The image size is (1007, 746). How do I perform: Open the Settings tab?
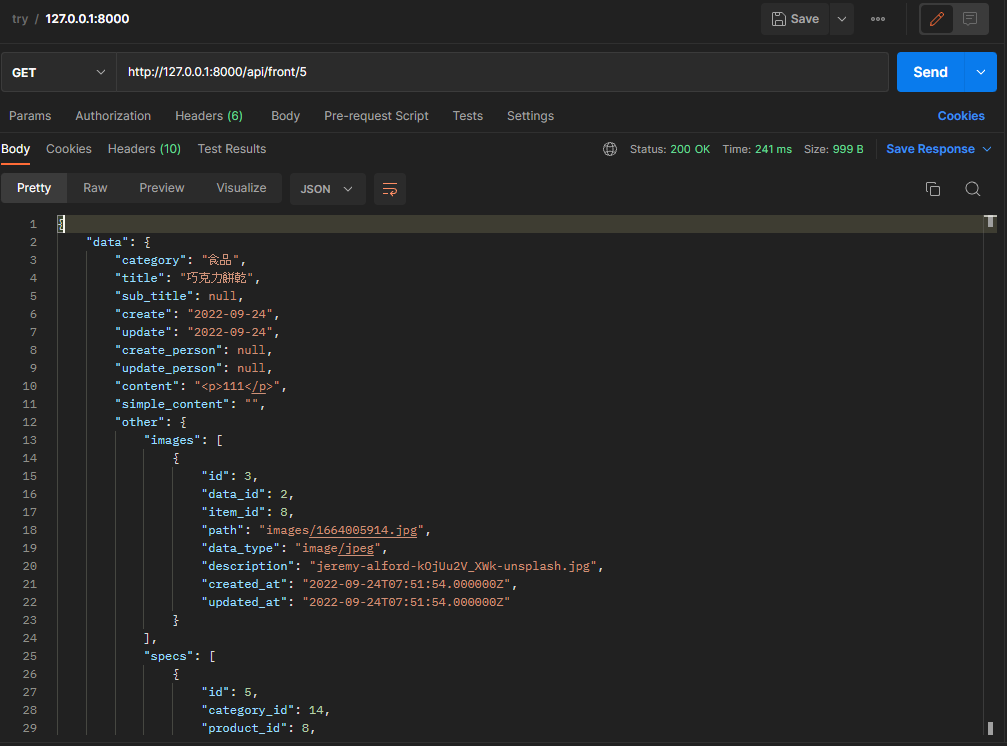(x=530, y=116)
